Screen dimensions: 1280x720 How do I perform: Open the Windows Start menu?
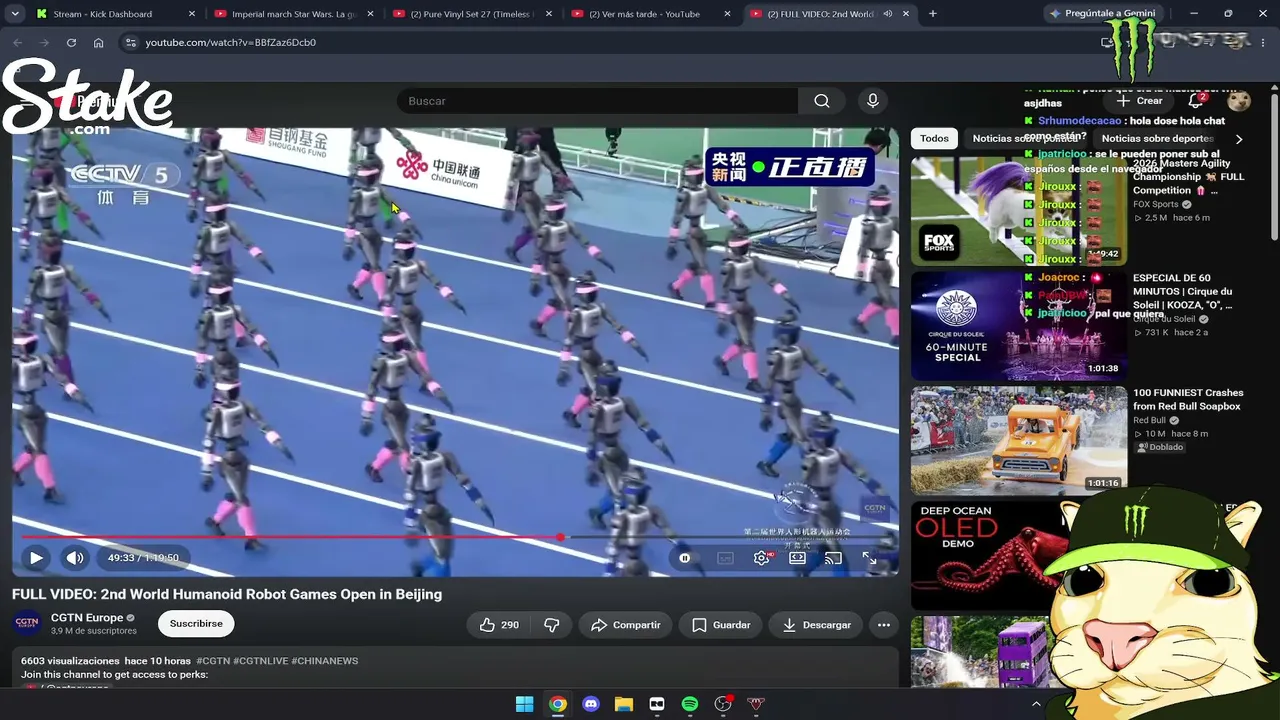[x=524, y=704]
